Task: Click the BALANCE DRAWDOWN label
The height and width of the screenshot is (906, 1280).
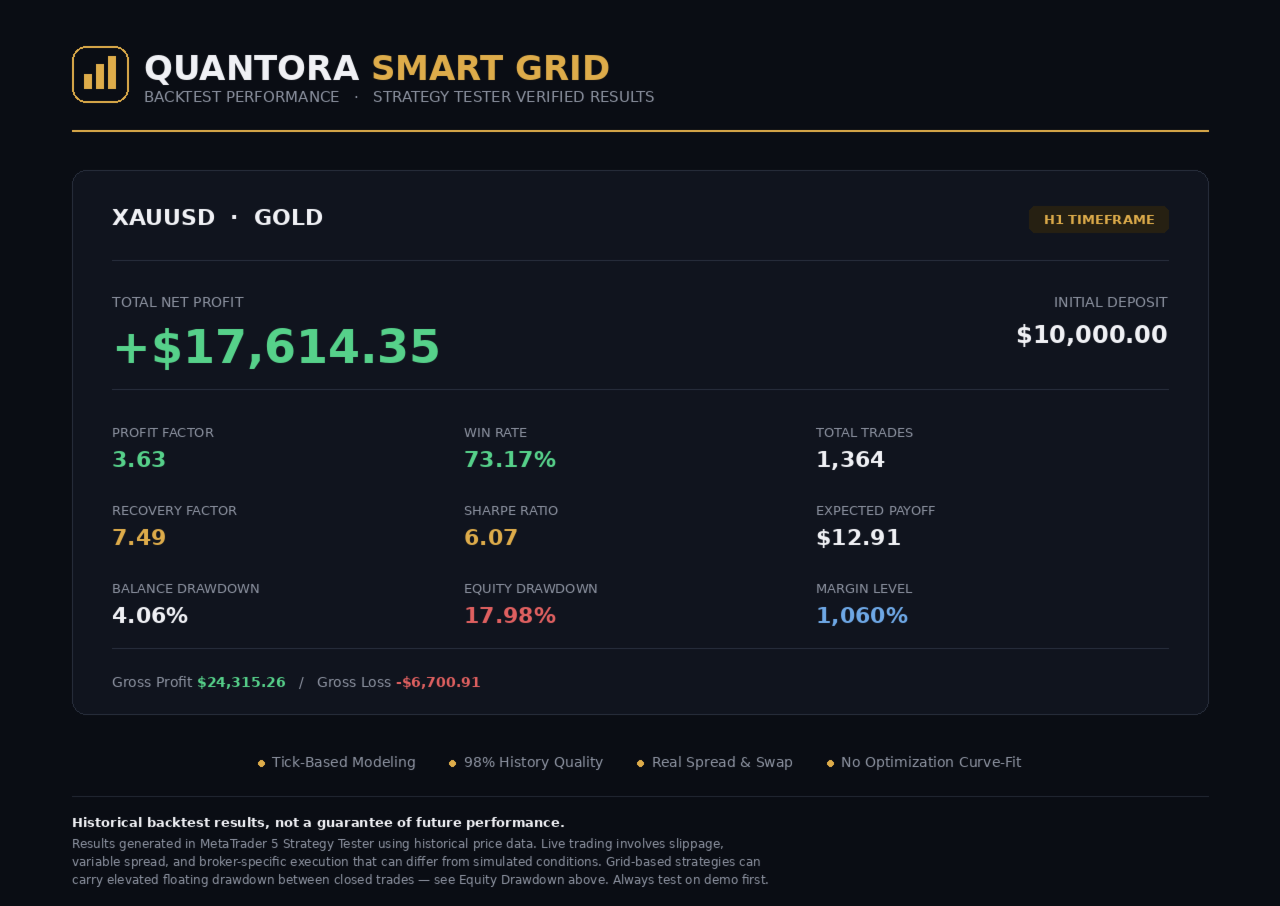Action: (x=186, y=589)
